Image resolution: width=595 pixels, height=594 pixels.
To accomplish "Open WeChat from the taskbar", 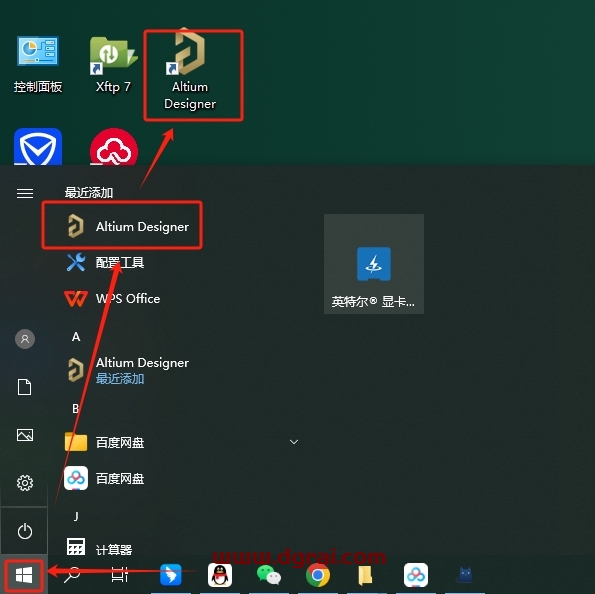I will (x=269, y=575).
